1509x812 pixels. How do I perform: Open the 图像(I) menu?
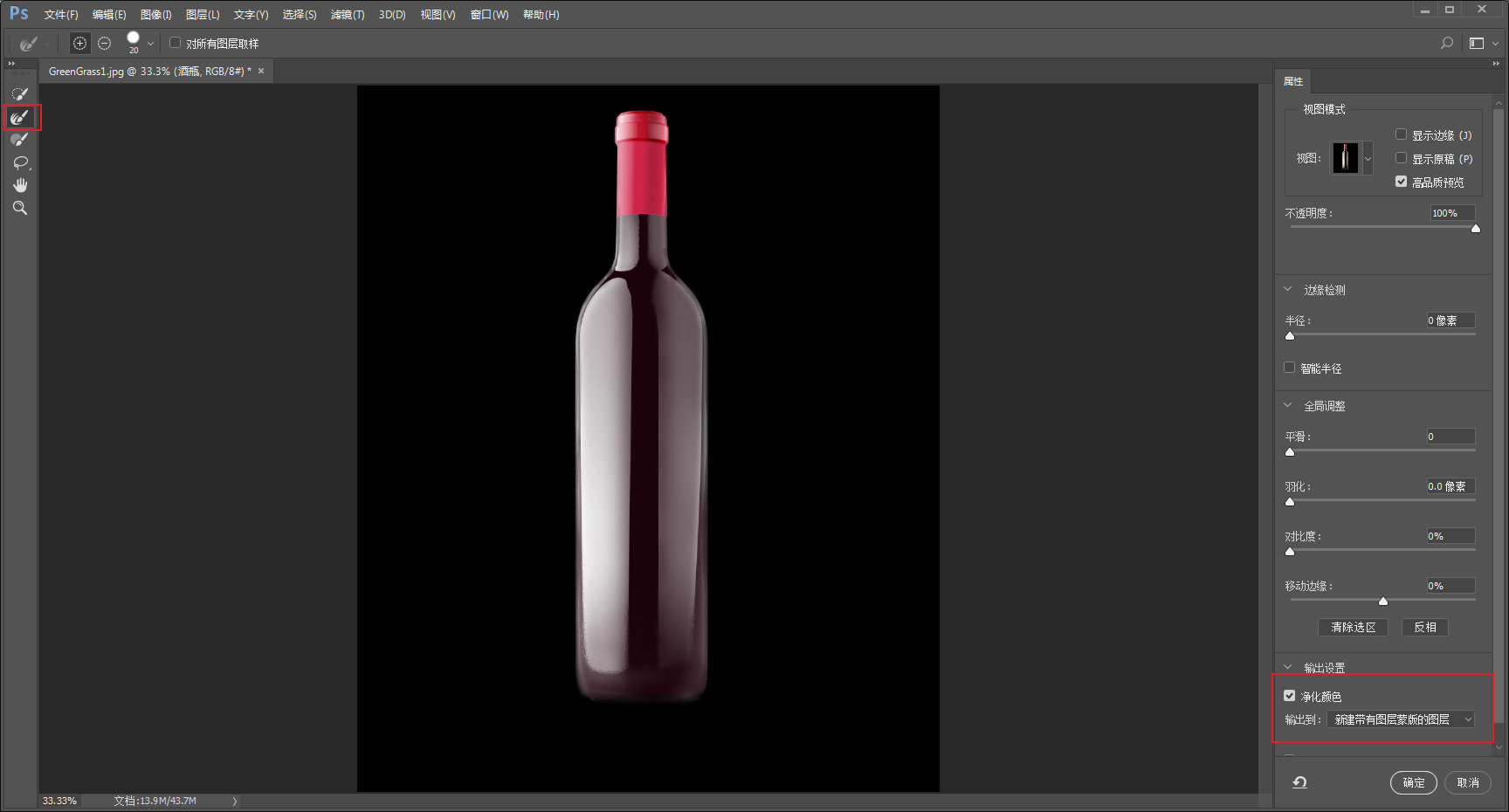point(156,15)
